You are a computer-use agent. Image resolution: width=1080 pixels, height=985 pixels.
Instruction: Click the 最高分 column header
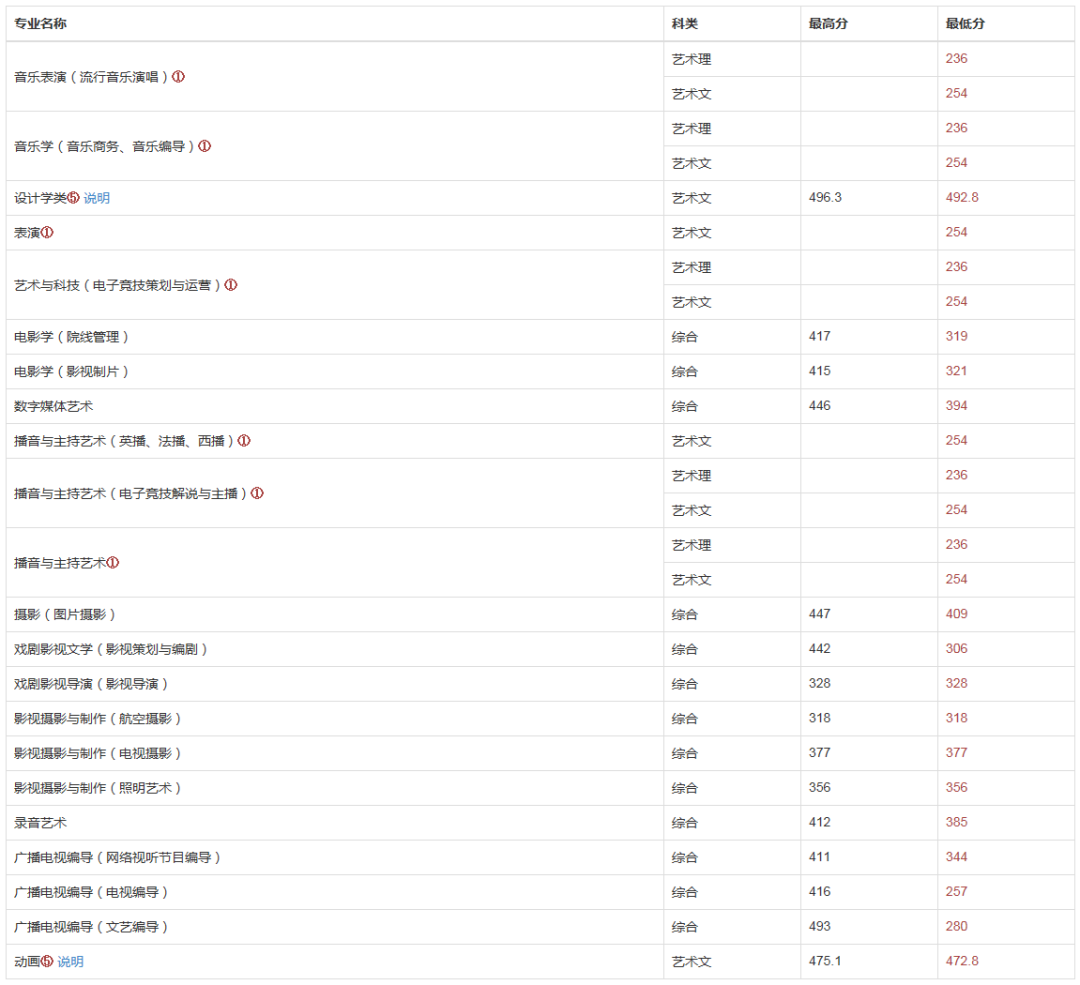[828, 23]
